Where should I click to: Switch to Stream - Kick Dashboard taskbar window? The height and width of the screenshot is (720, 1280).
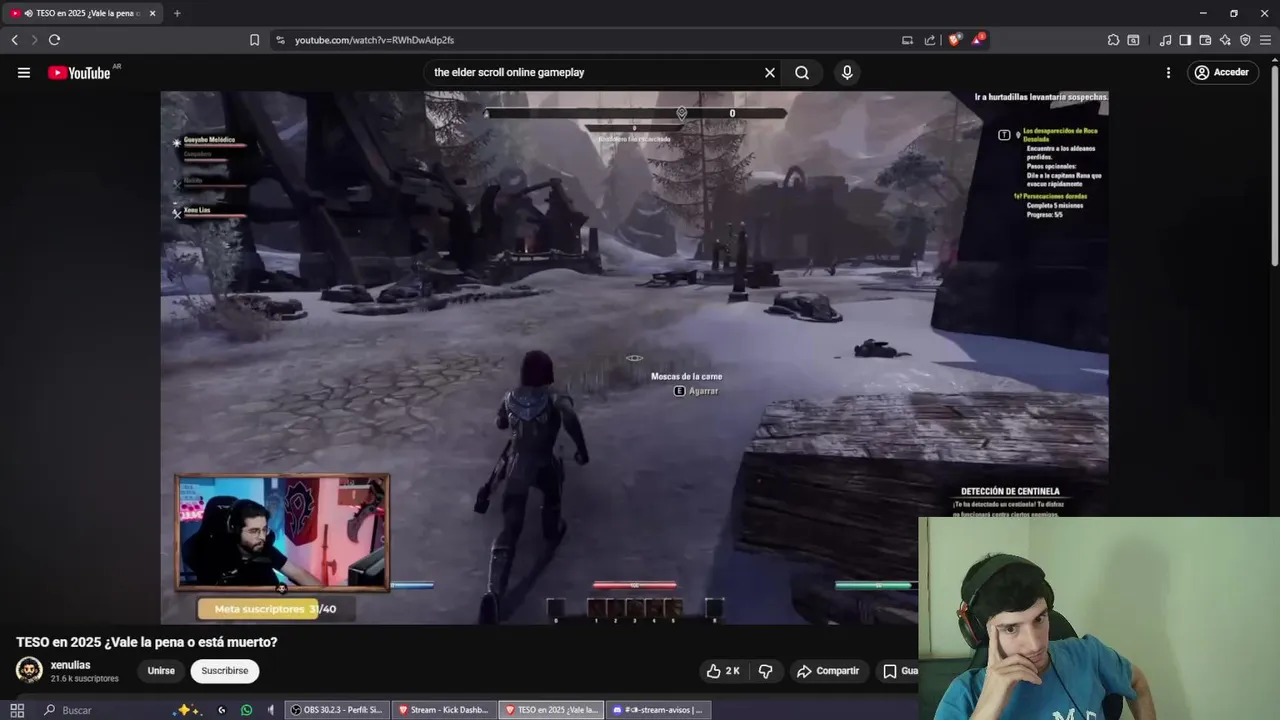443,710
